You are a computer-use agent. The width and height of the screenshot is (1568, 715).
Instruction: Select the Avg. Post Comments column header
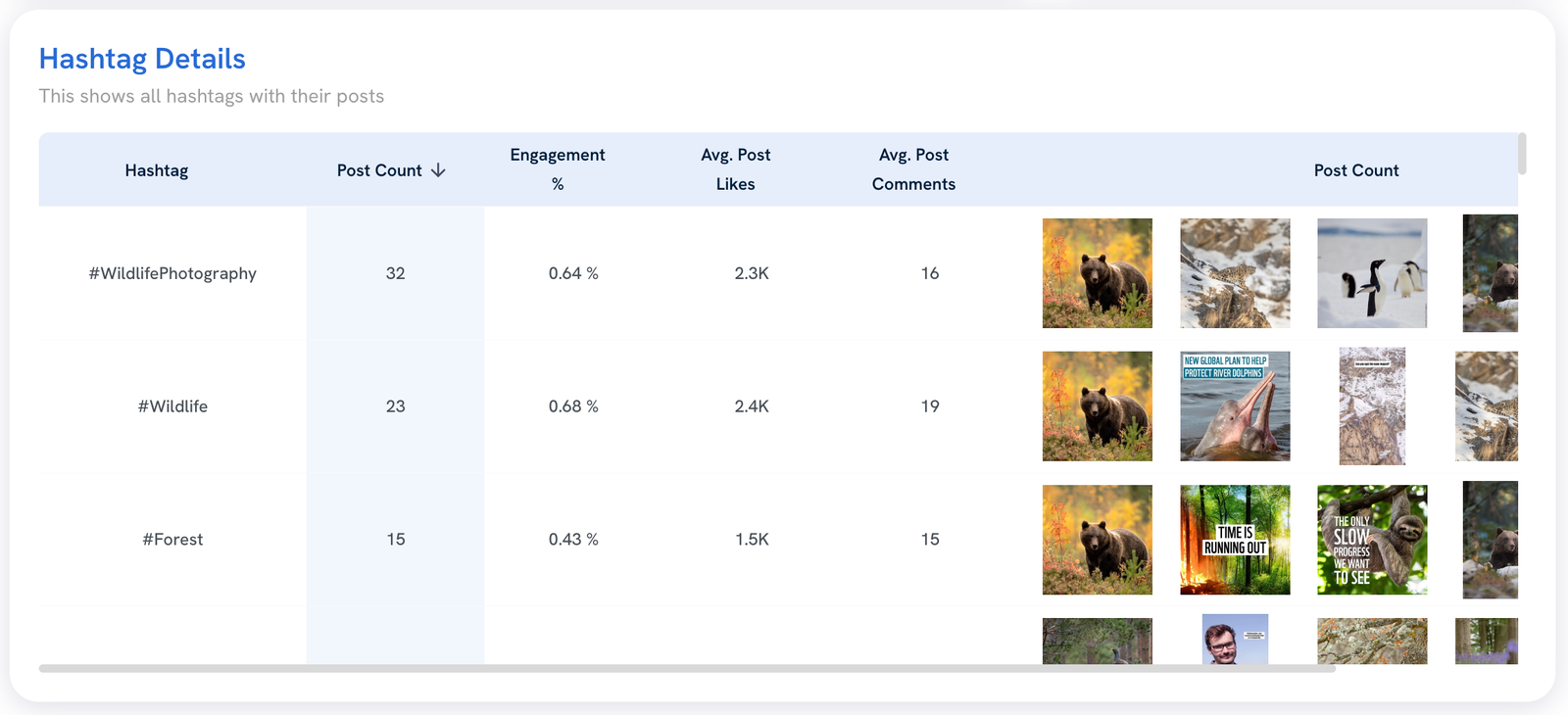pyautogui.click(x=913, y=169)
